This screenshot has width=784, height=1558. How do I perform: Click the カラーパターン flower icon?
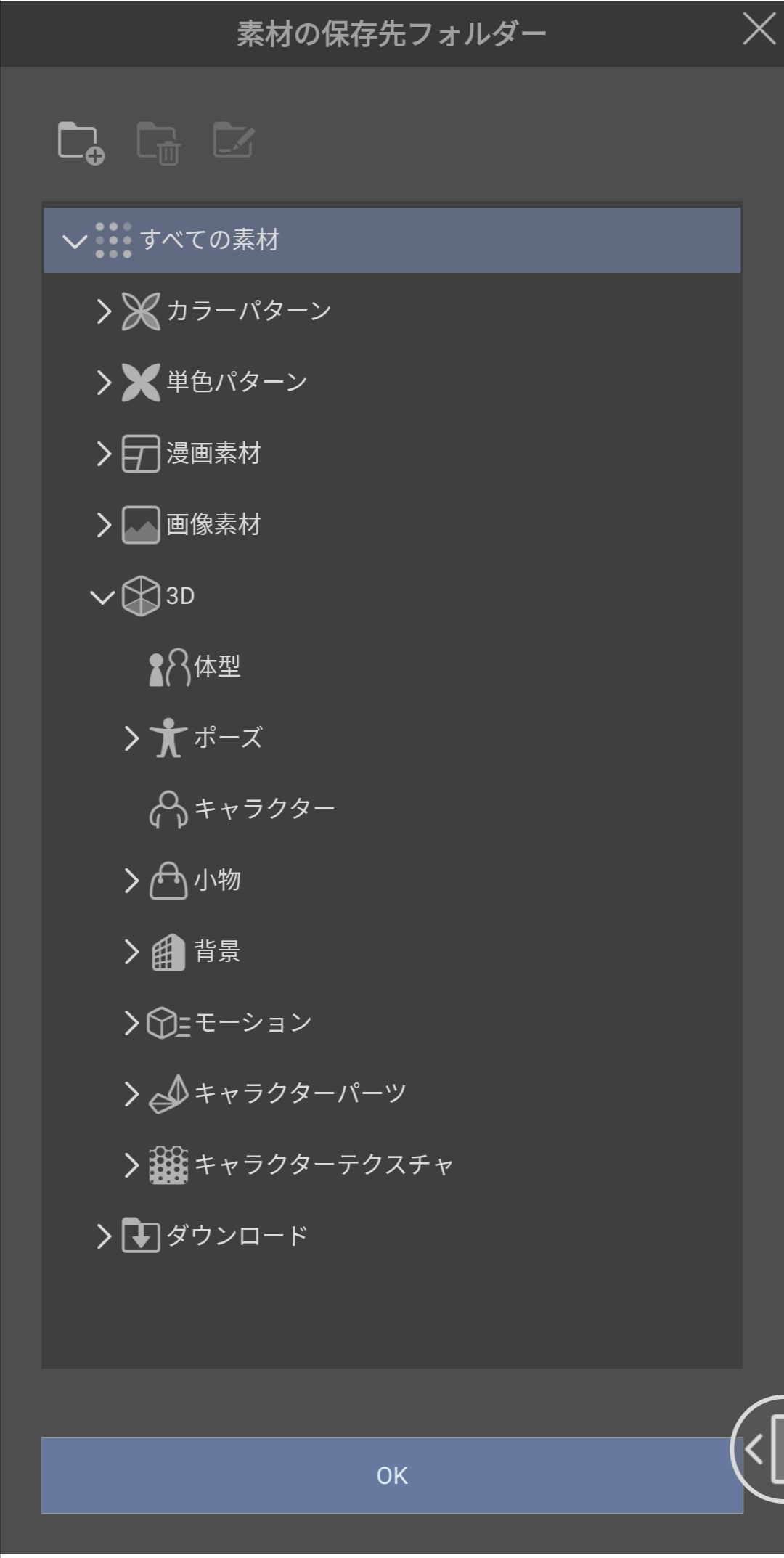[x=140, y=311]
